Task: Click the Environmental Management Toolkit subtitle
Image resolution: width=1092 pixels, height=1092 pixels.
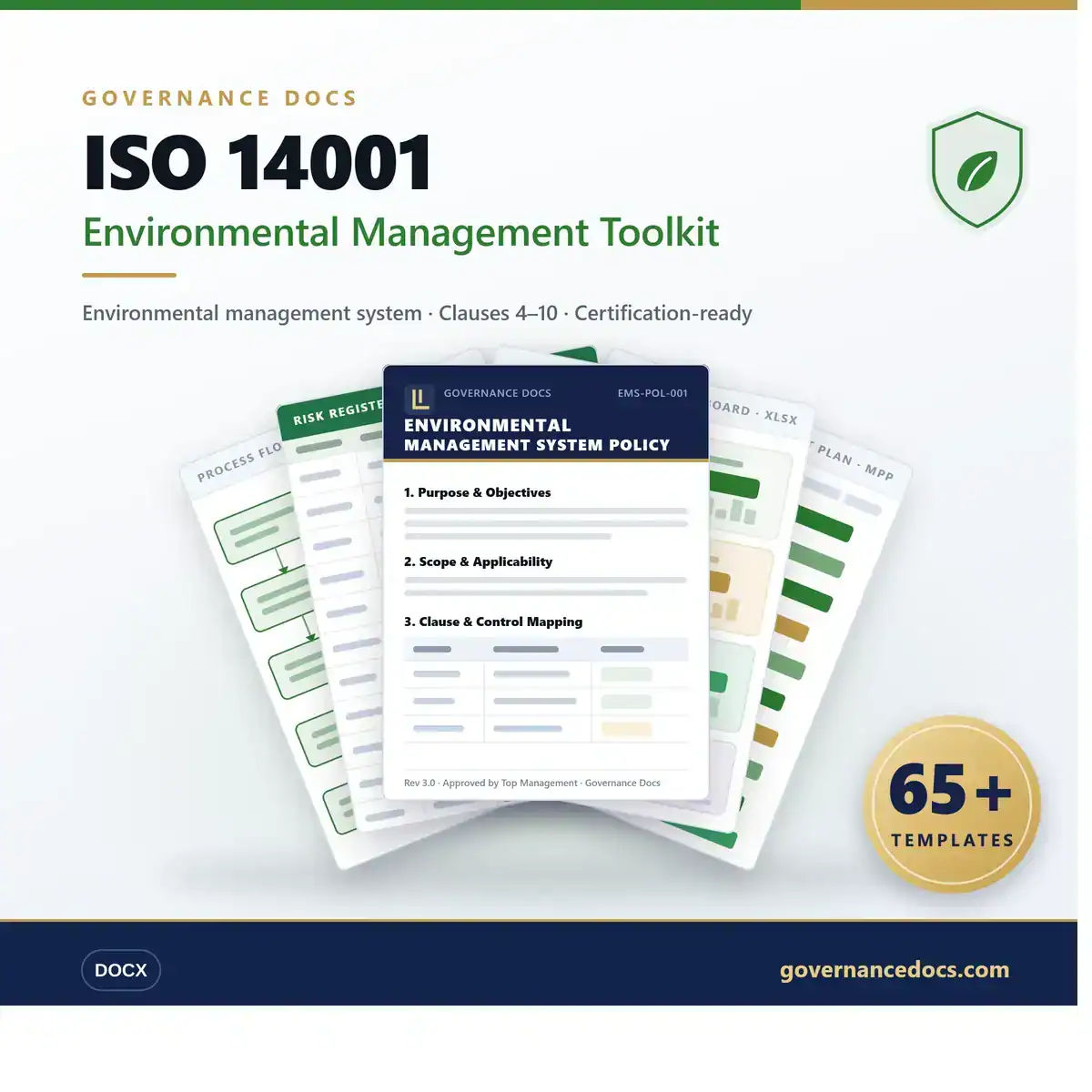Action: (x=400, y=233)
